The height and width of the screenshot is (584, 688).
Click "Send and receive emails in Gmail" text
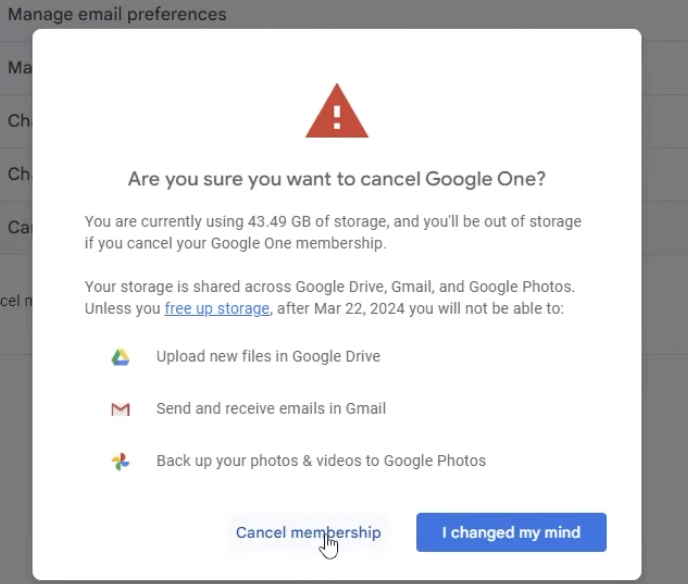(x=271, y=409)
